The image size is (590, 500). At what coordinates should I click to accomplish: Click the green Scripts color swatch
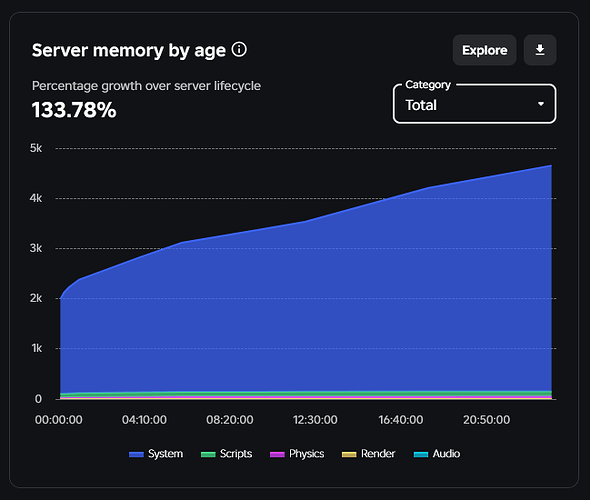208,454
